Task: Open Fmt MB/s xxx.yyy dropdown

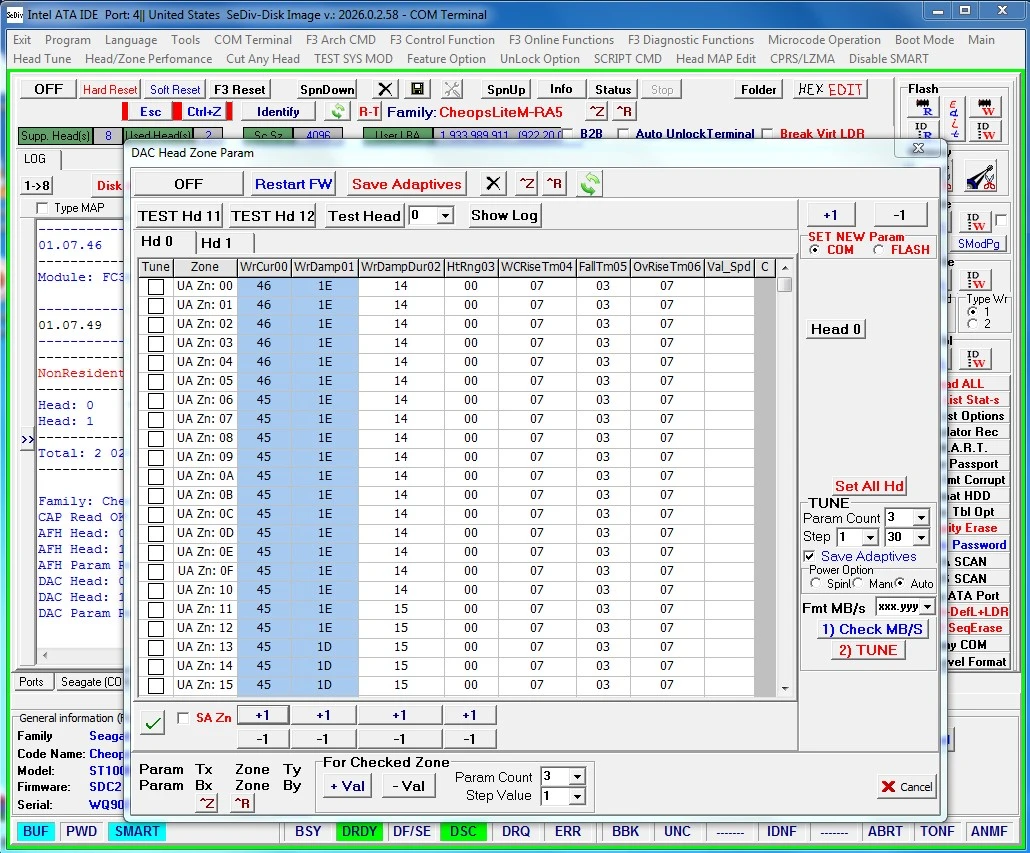Action: [x=928, y=607]
